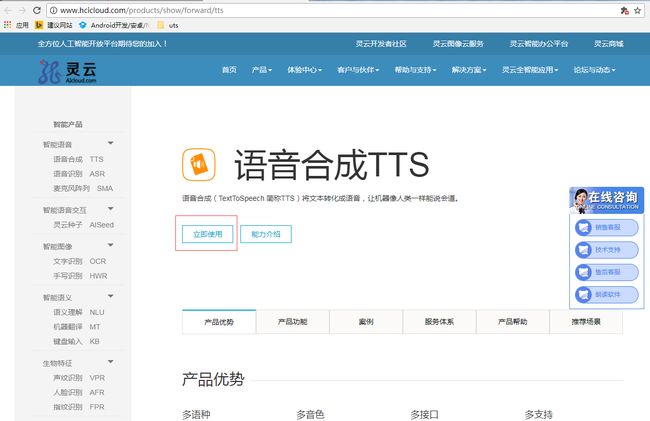Select 语音识别 ASR in sidebar

[x=79, y=174]
